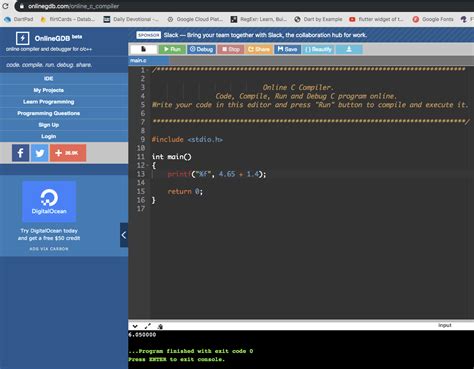Click the lock icon in address bar
This screenshot has width=474, height=369.
(x=22, y=6)
